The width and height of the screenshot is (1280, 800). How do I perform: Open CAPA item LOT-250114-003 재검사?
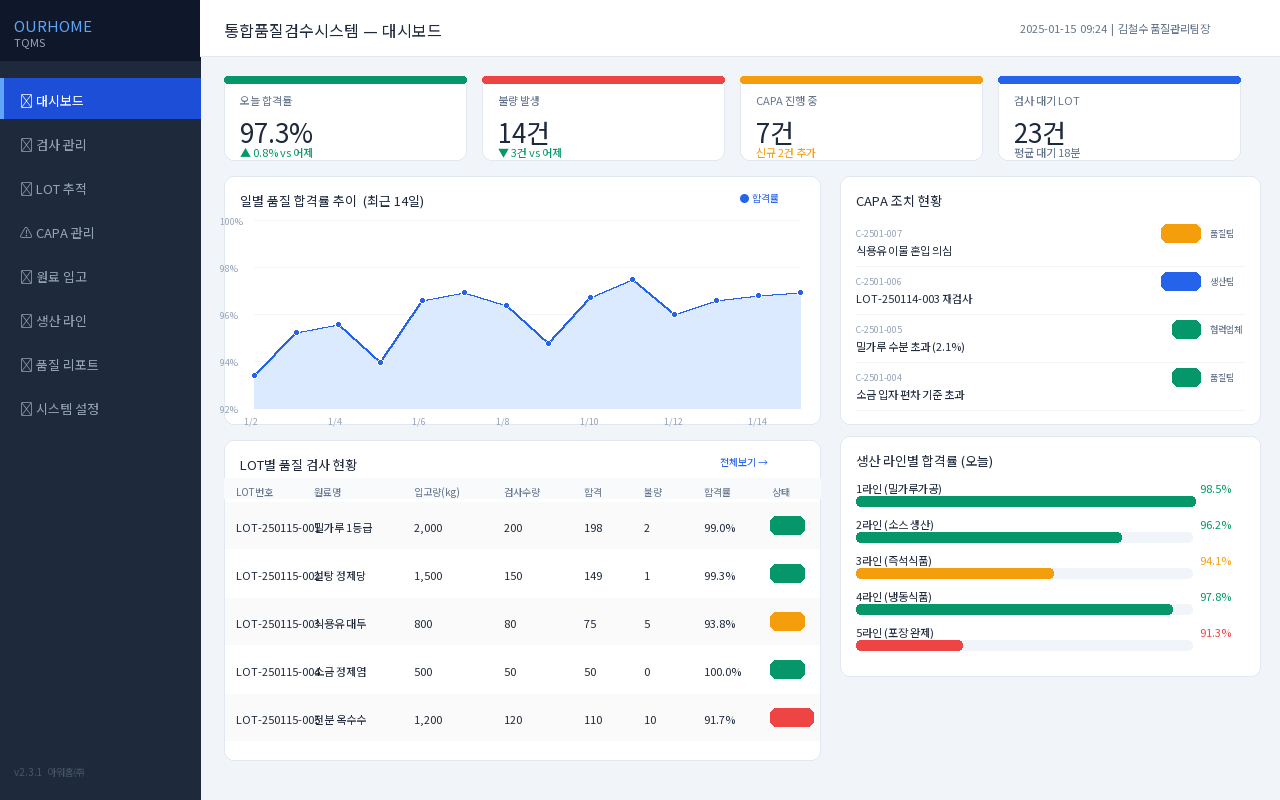914,299
